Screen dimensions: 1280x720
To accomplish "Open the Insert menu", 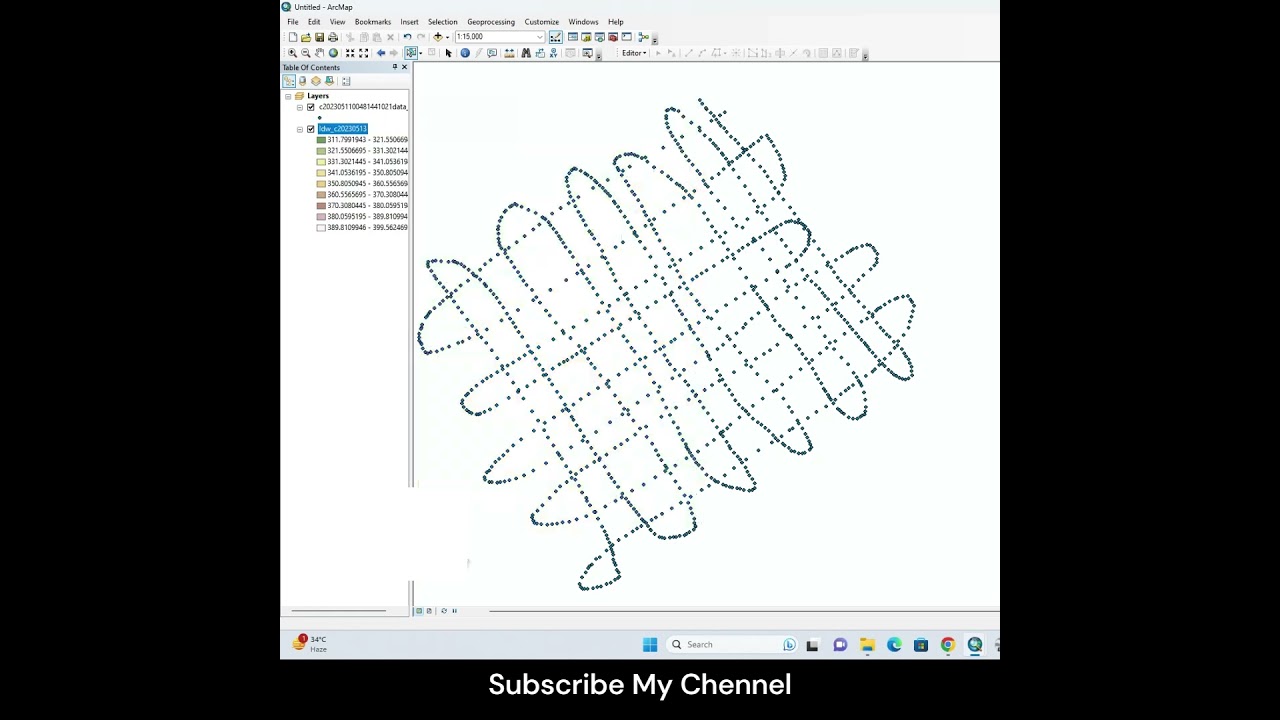I will coord(410,22).
